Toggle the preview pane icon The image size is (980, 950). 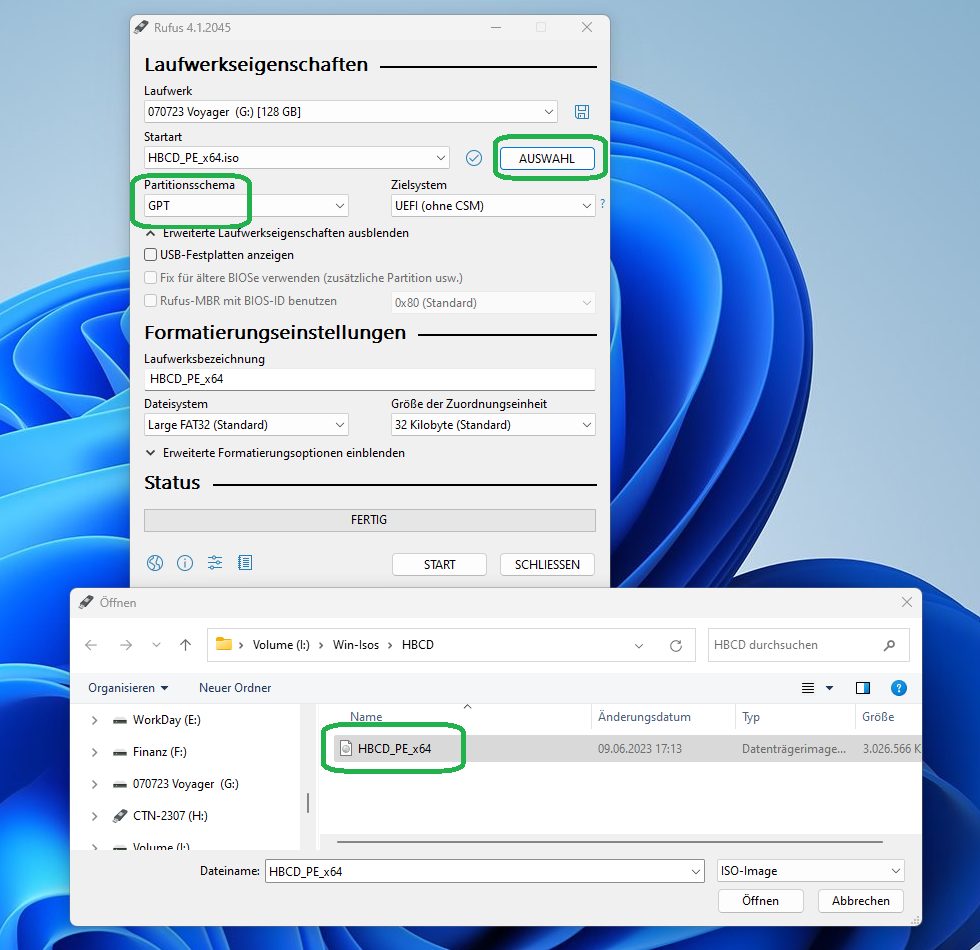click(862, 688)
